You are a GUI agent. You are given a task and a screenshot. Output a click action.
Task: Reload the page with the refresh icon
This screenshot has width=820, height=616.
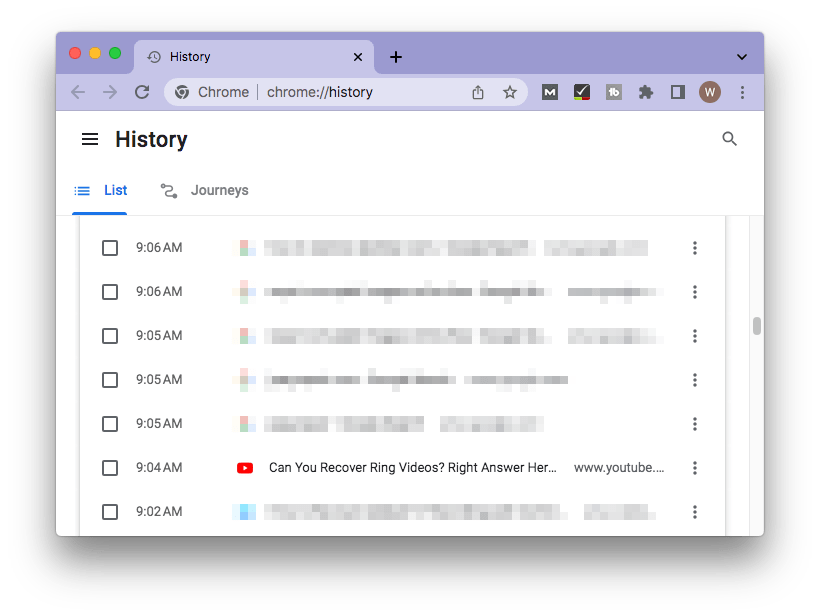coord(142,91)
